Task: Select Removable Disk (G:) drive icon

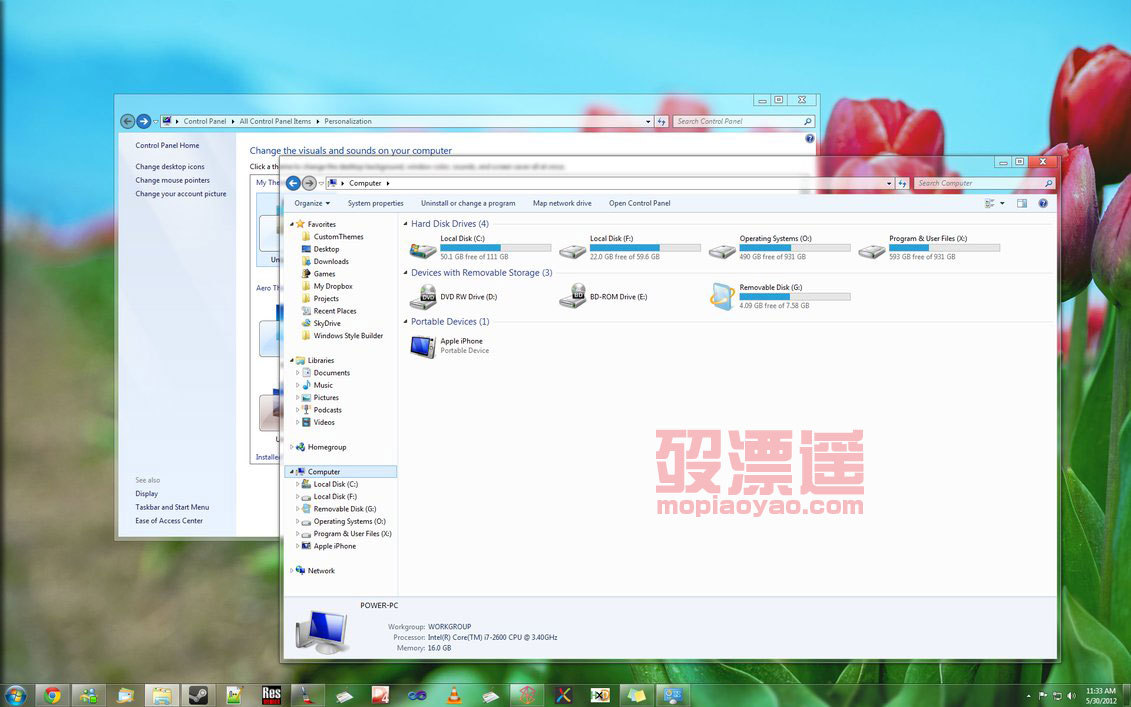Action: point(722,297)
